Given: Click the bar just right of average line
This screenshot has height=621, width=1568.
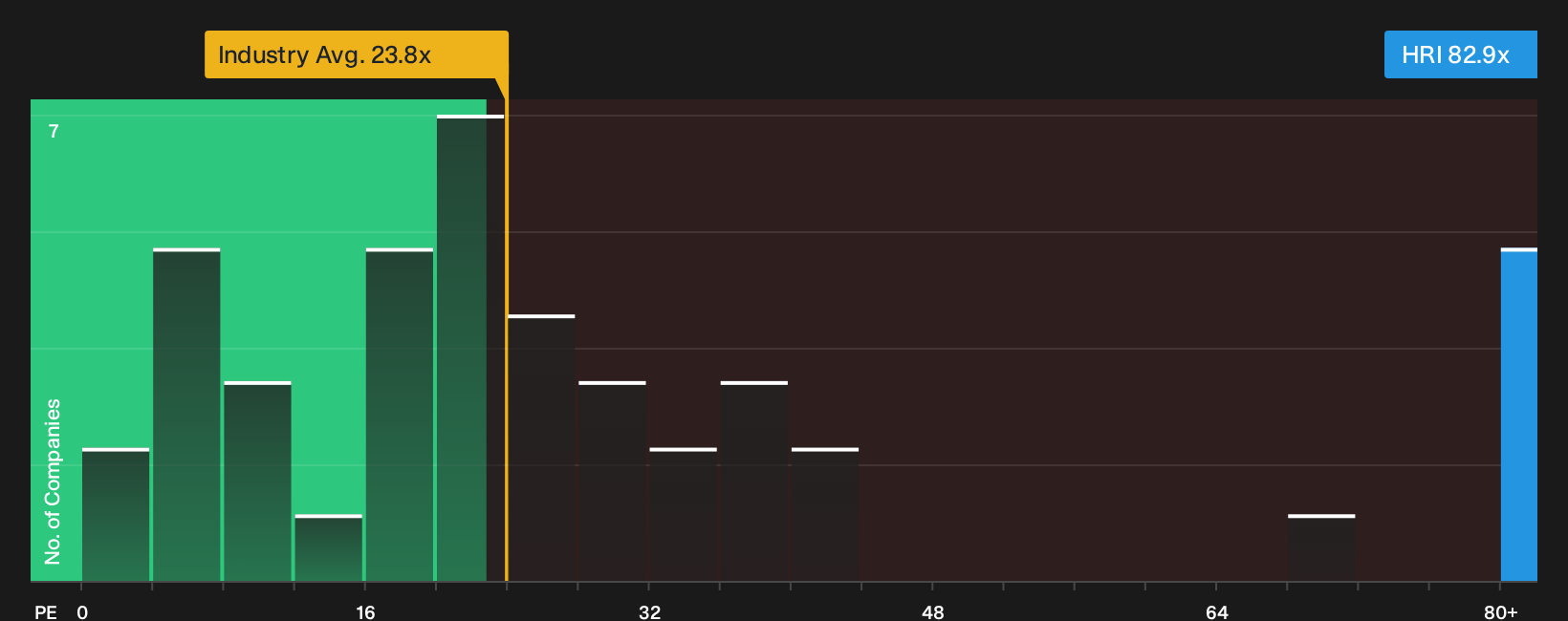Looking at the screenshot, I should point(541,447).
